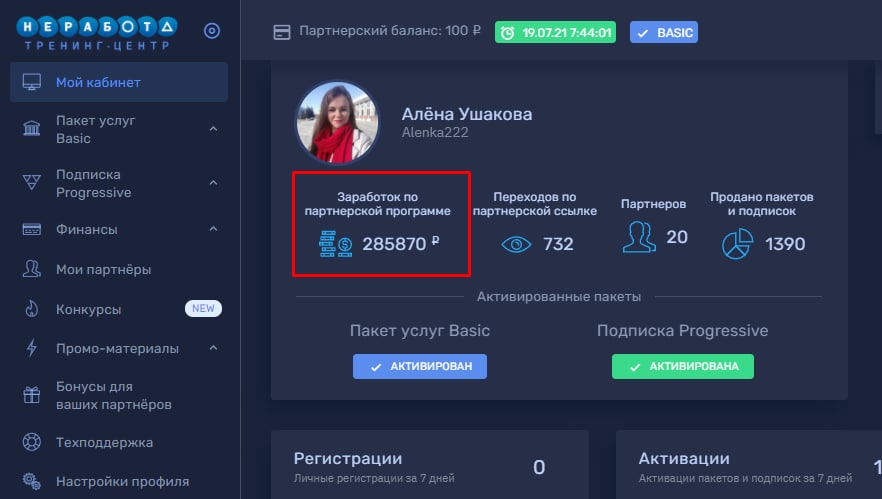Click the flame icon beside Конкурсы
Screen dimensions: 882x499
pos(32,309)
